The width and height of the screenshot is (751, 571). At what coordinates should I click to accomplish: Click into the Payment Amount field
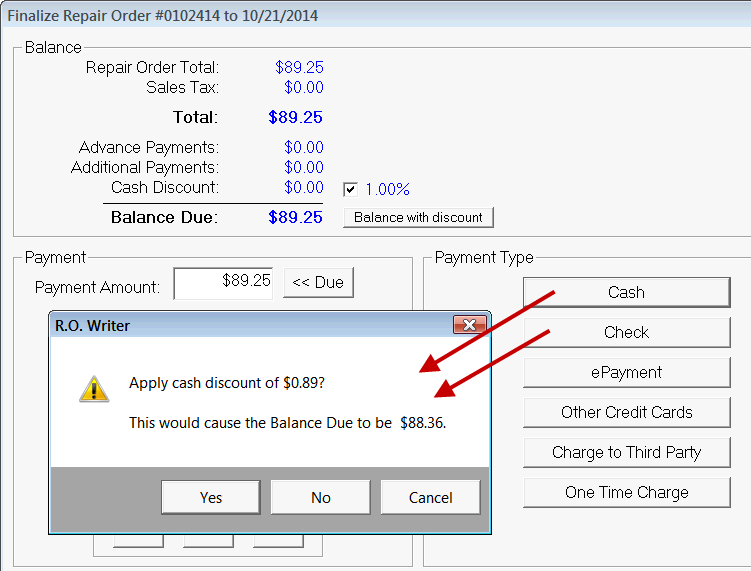(224, 283)
